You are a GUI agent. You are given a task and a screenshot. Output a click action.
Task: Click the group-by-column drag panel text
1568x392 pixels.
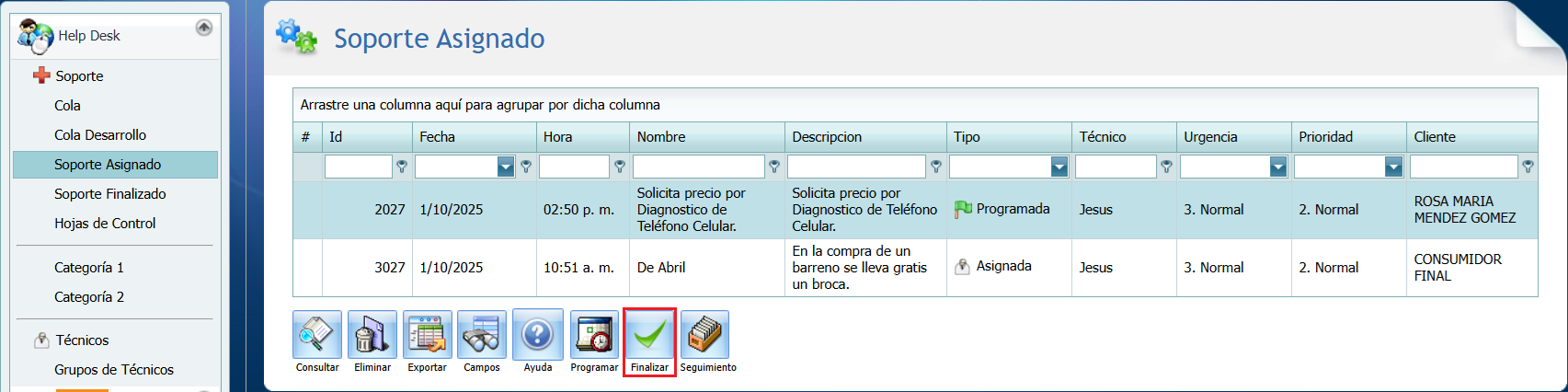480,105
